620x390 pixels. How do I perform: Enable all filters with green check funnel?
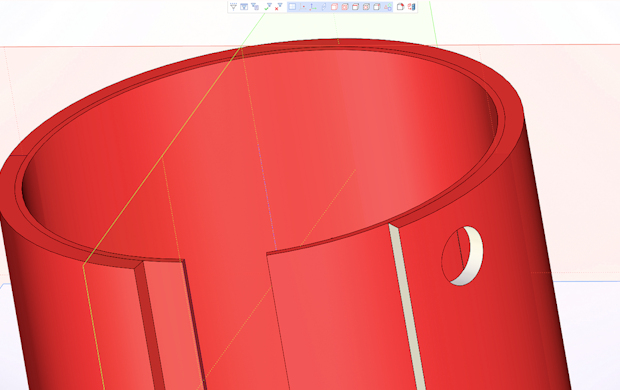click(268, 7)
